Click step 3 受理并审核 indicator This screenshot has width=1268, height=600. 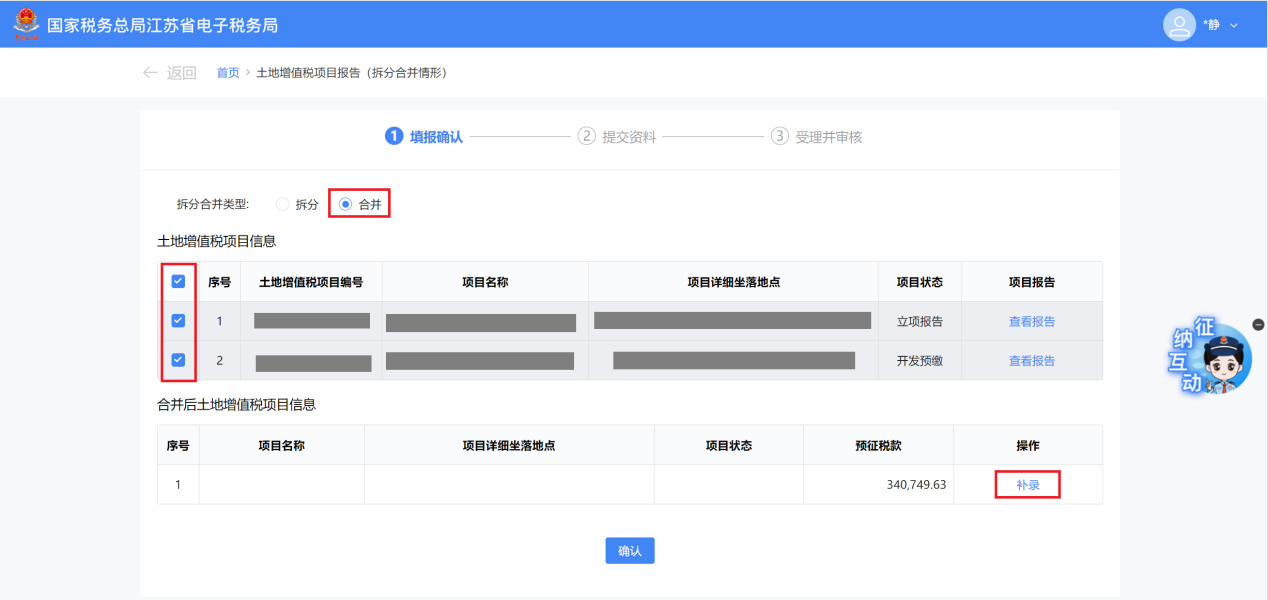tap(816, 137)
